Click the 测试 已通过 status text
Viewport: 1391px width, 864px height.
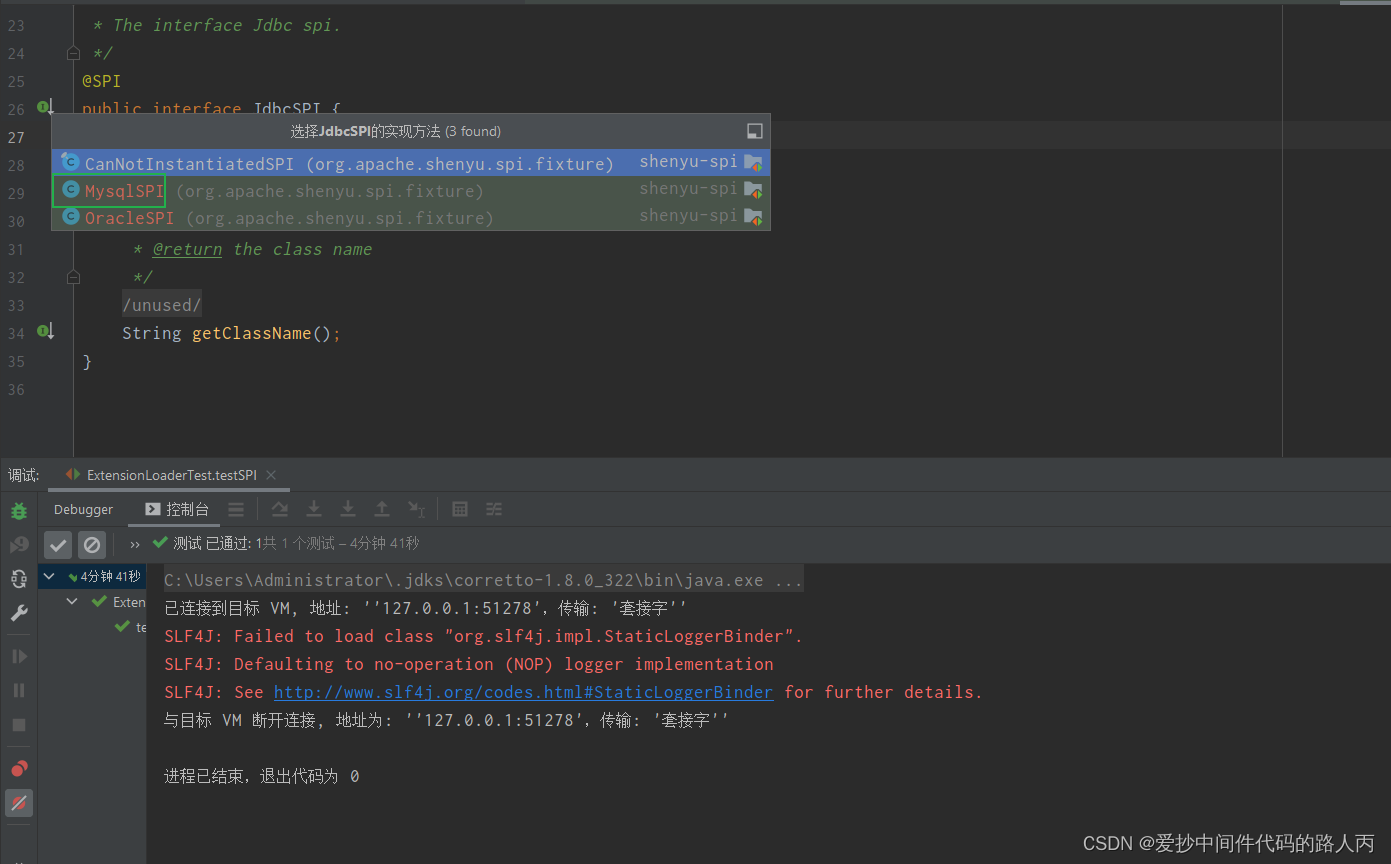point(214,544)
